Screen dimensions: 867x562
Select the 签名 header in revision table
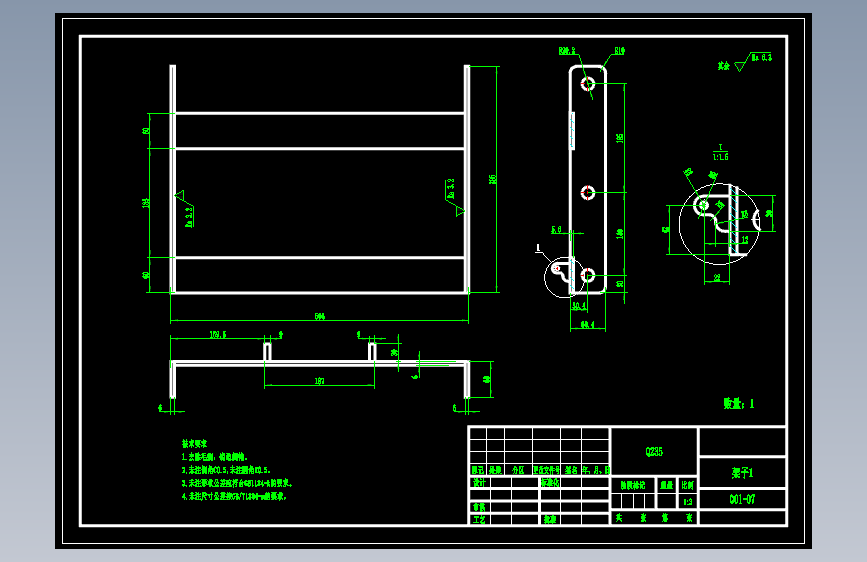[571, 470]
